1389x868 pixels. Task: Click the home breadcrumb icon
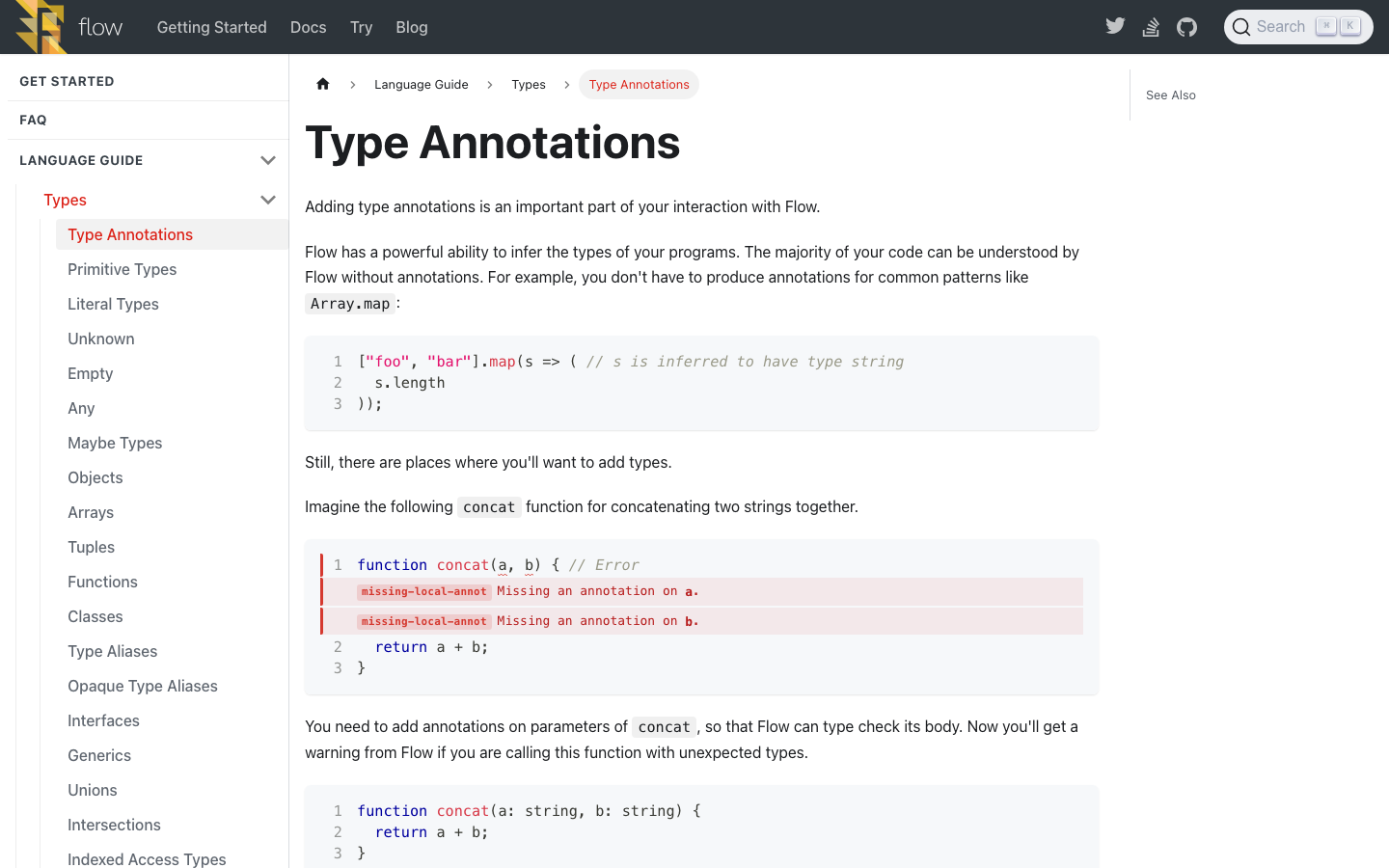pyautogui.click(x=323, y=84)
